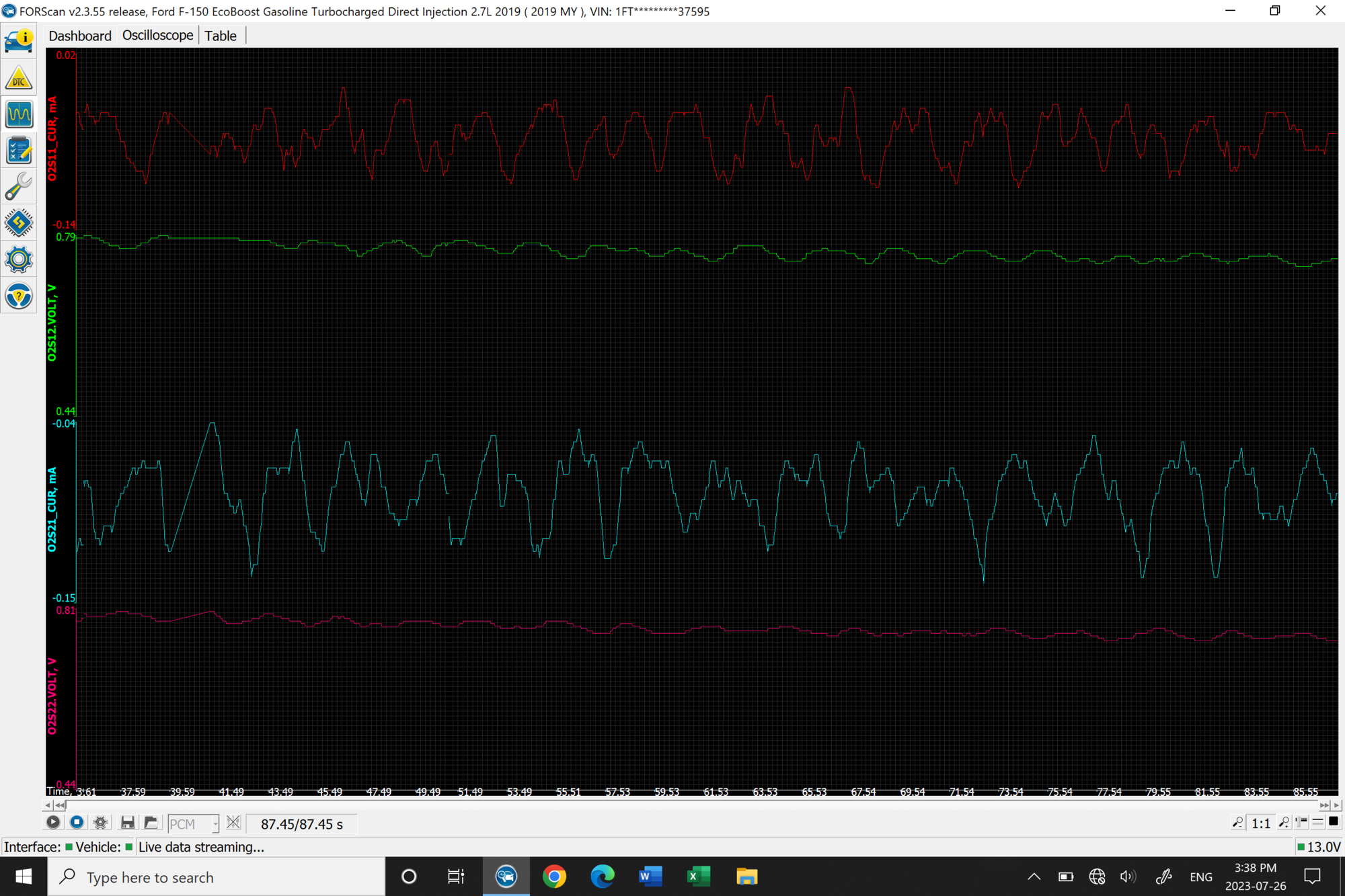Open the background color selector square
The image size is (1345, 896).
coord(1334,823)
